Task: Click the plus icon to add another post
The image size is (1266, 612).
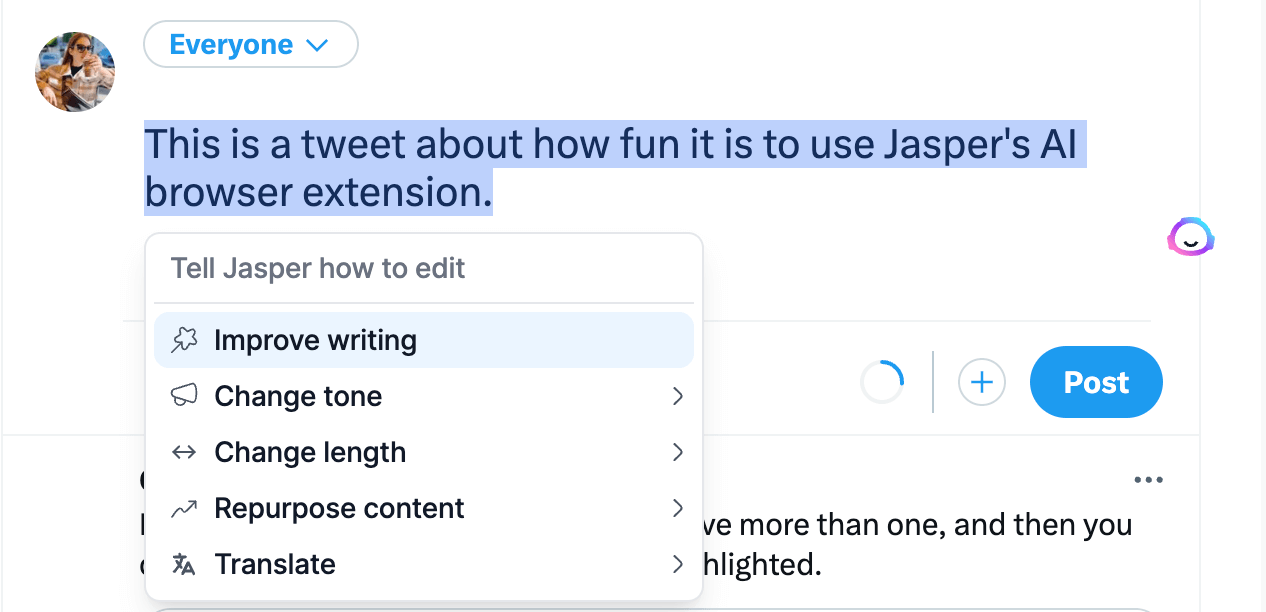Action: click(x=981, y=382)
